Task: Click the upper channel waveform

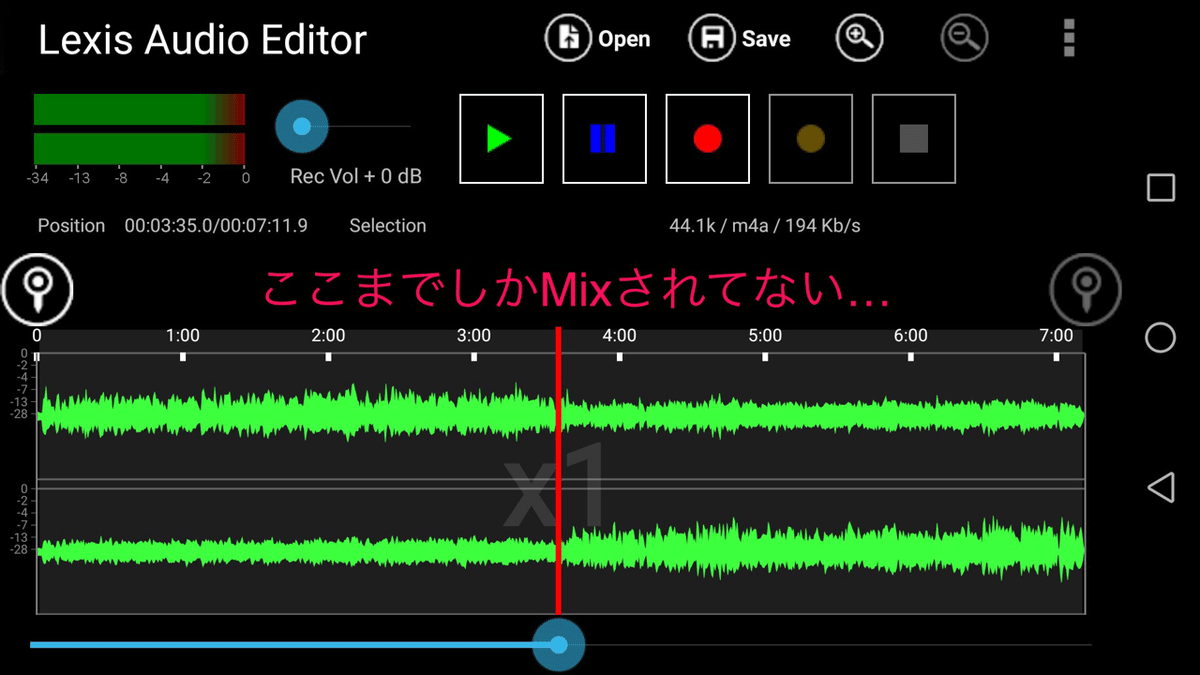Action: point(561,414)
